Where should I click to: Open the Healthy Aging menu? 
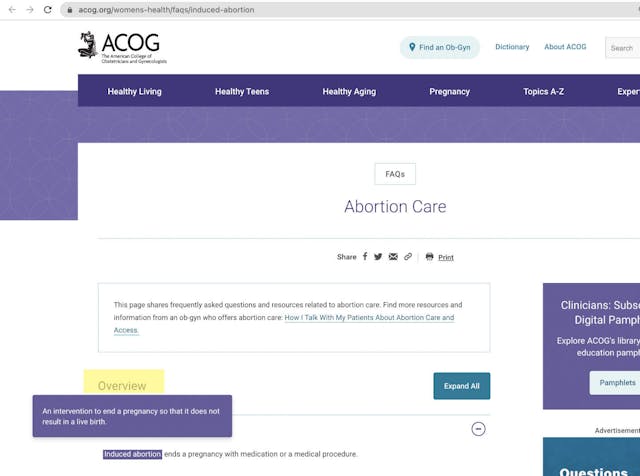pos(349,91)
